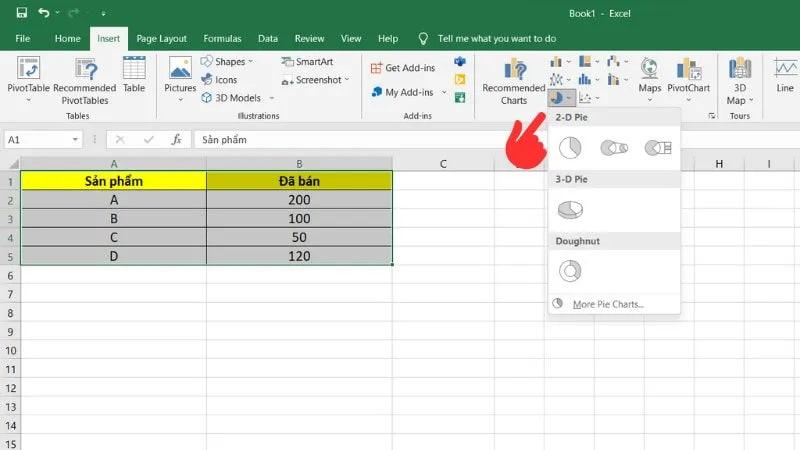
Task: Open the File tab
Action: coord(22,39)
